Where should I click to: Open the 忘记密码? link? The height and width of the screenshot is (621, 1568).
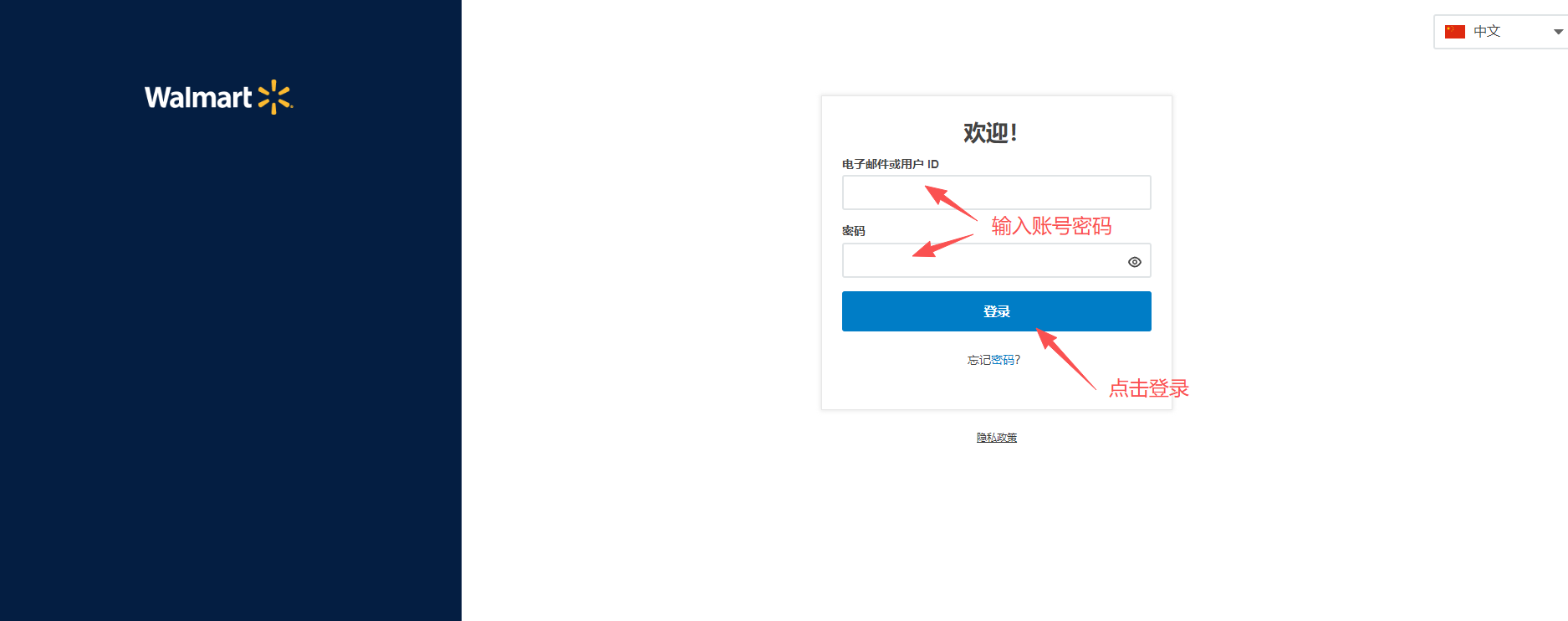click(x=993, y=360)
